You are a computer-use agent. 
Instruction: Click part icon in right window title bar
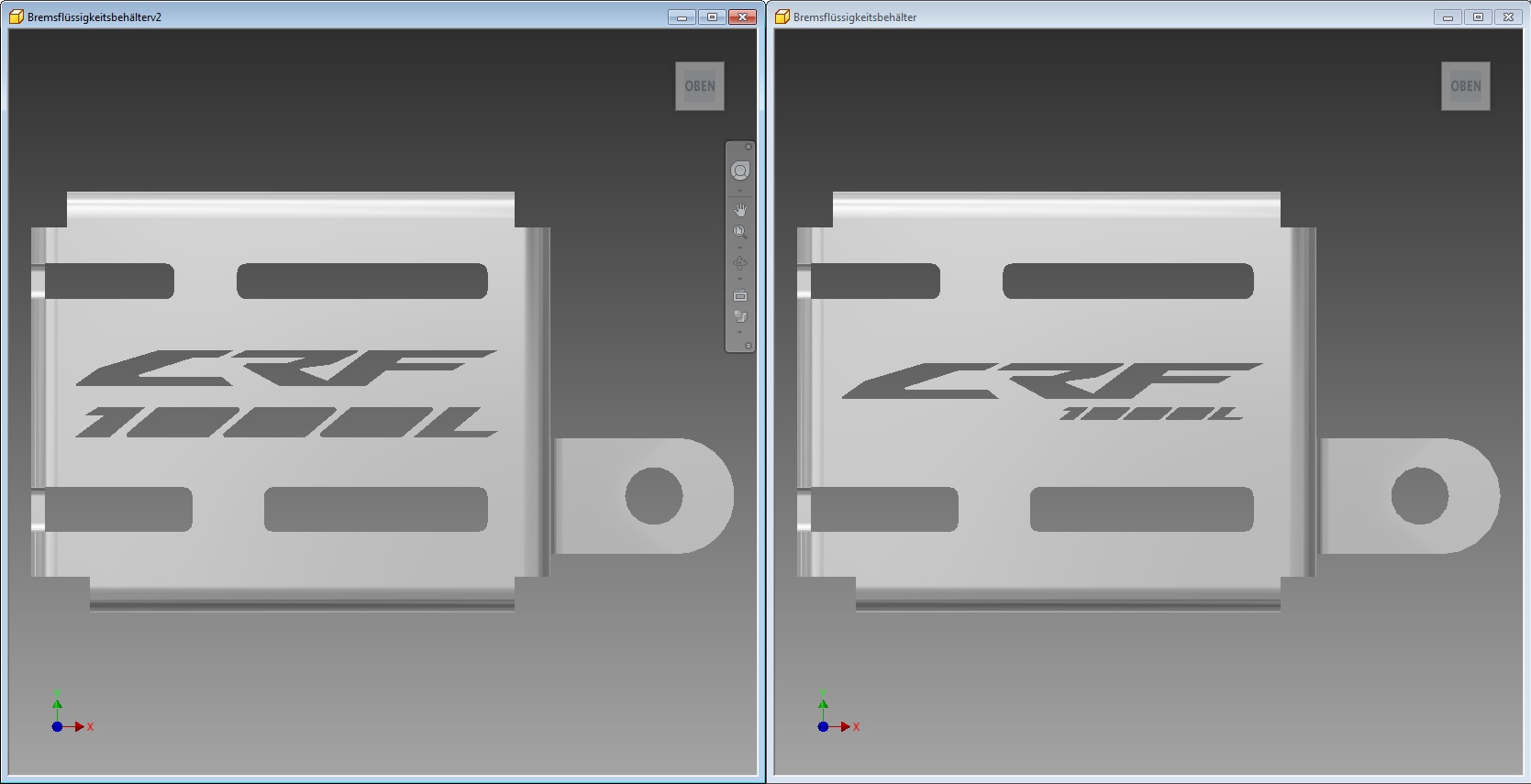click(782, 17)
